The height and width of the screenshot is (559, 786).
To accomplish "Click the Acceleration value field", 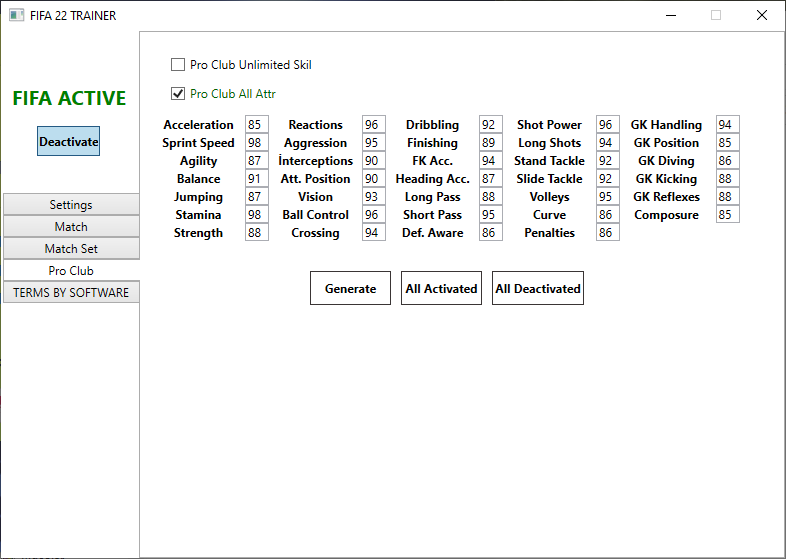I will point(257,124).
